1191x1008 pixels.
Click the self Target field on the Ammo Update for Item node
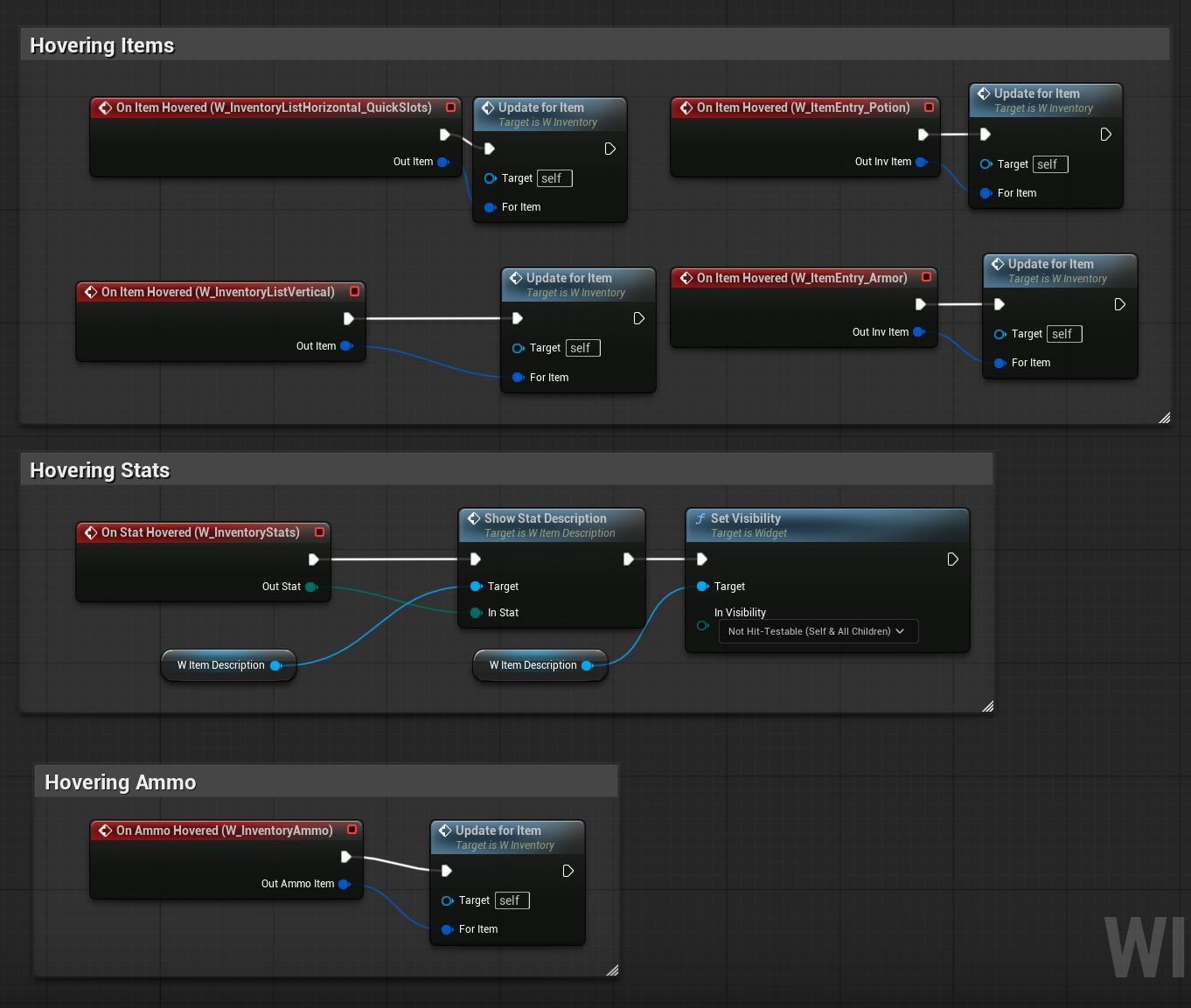click(512, 900)
